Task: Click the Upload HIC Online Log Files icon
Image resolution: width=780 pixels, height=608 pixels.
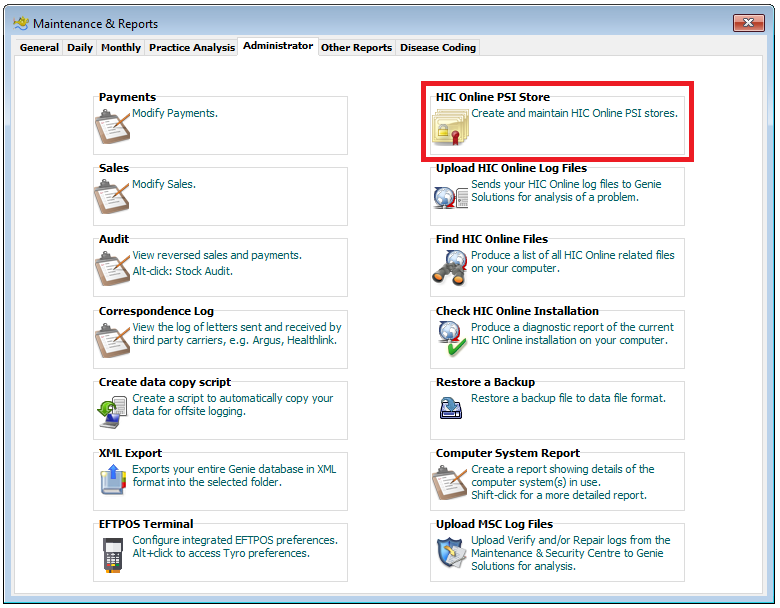Action: (x=450, y=197)
